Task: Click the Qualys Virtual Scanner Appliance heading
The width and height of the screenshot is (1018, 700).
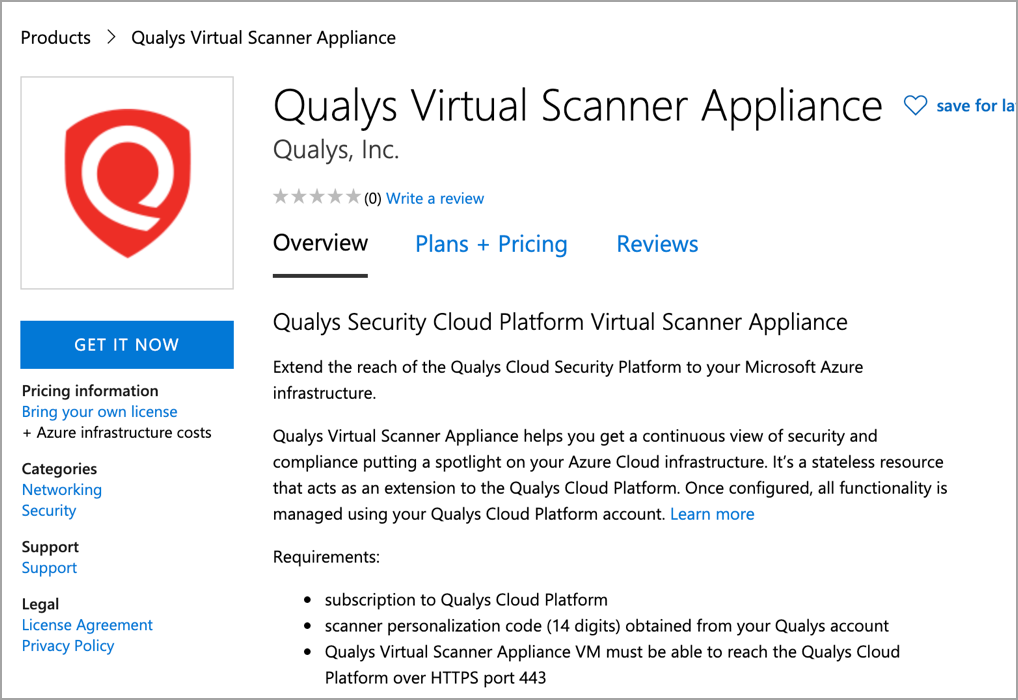Action: (x=578, y=106)
